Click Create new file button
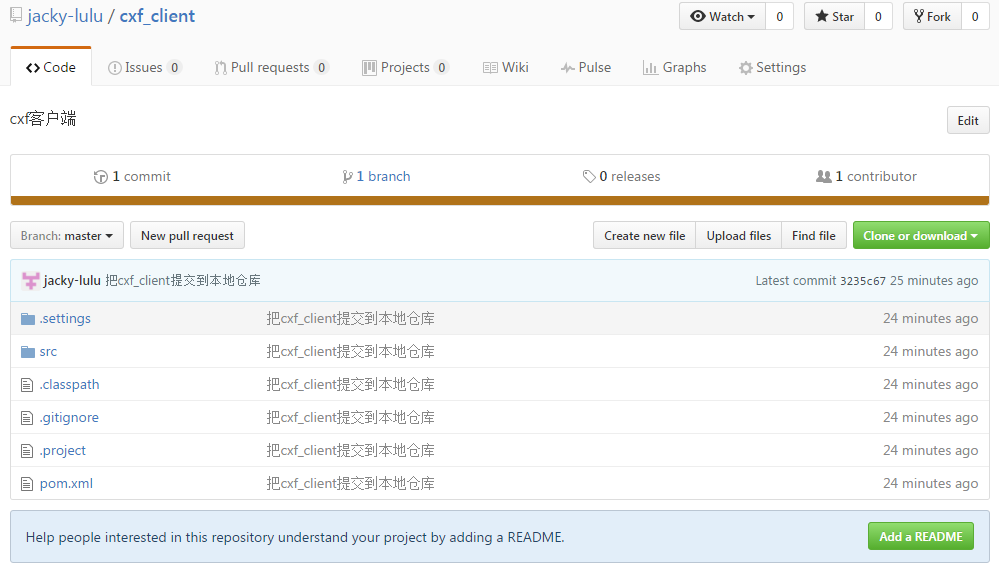 645,236
